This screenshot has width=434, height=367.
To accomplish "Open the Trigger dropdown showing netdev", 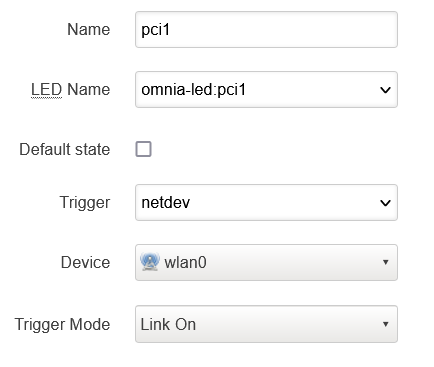I will 266,202.
